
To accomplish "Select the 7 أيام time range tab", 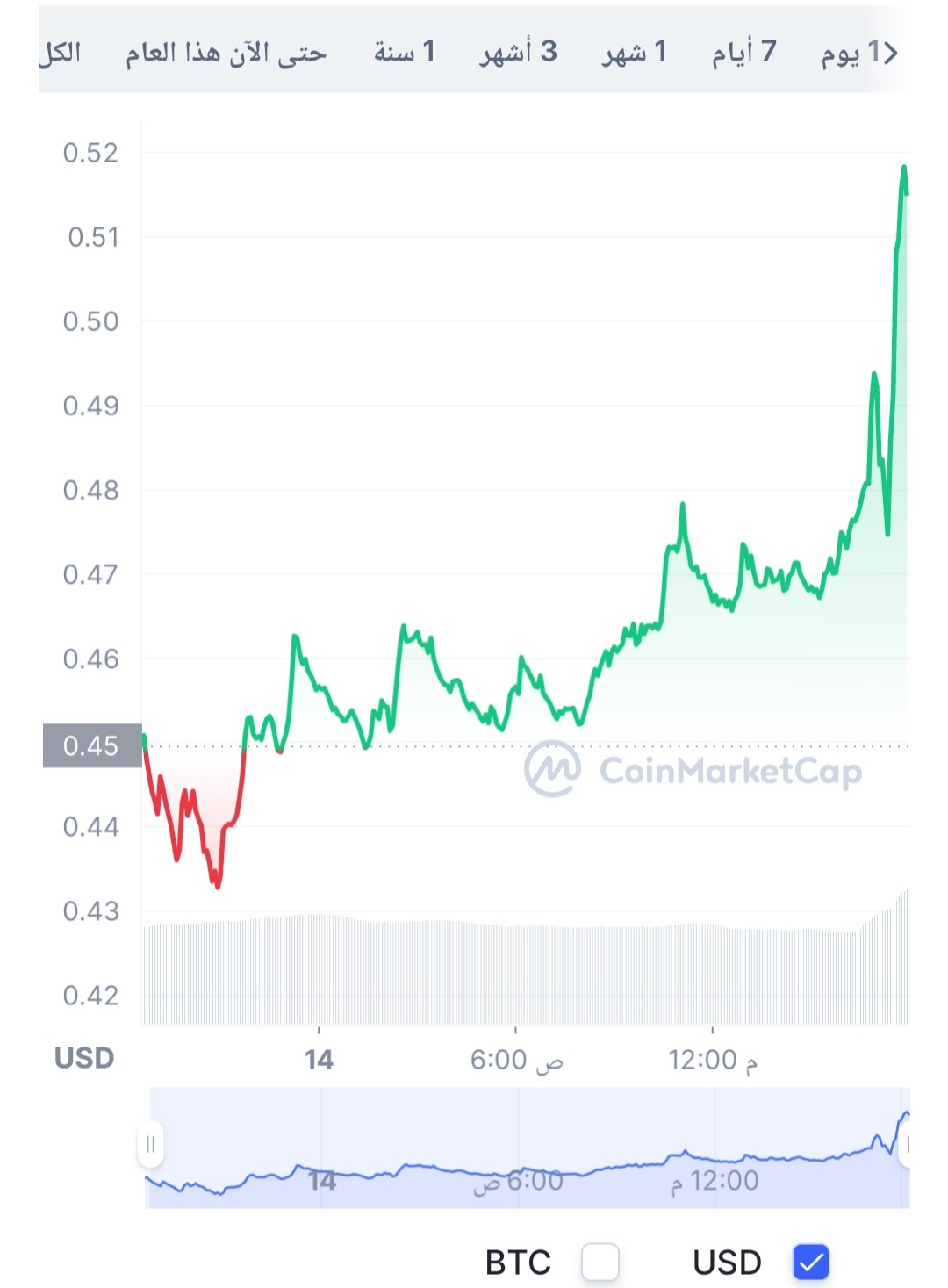I will pos(743,53).
